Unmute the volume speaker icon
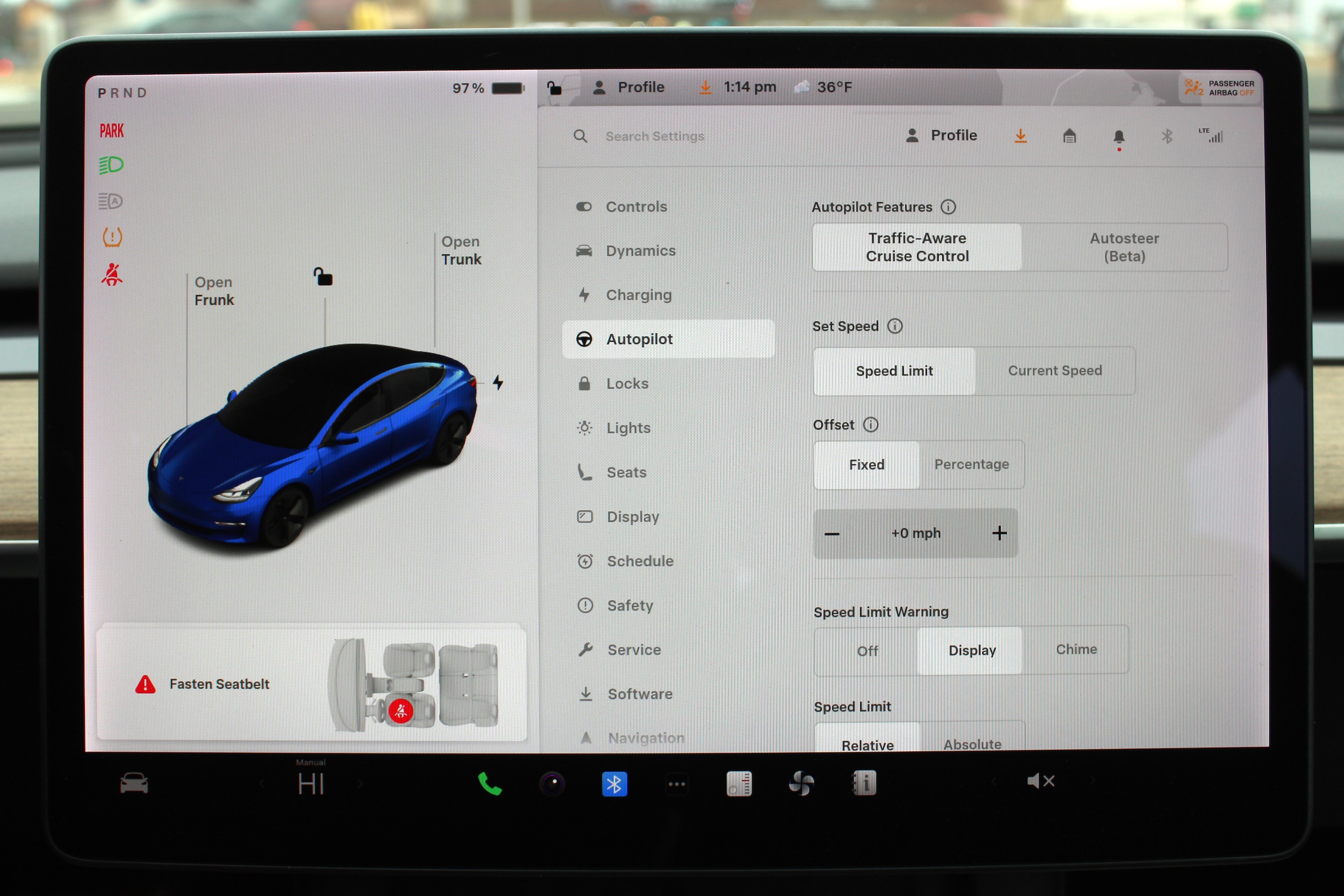 click(x=1040, y=781)
